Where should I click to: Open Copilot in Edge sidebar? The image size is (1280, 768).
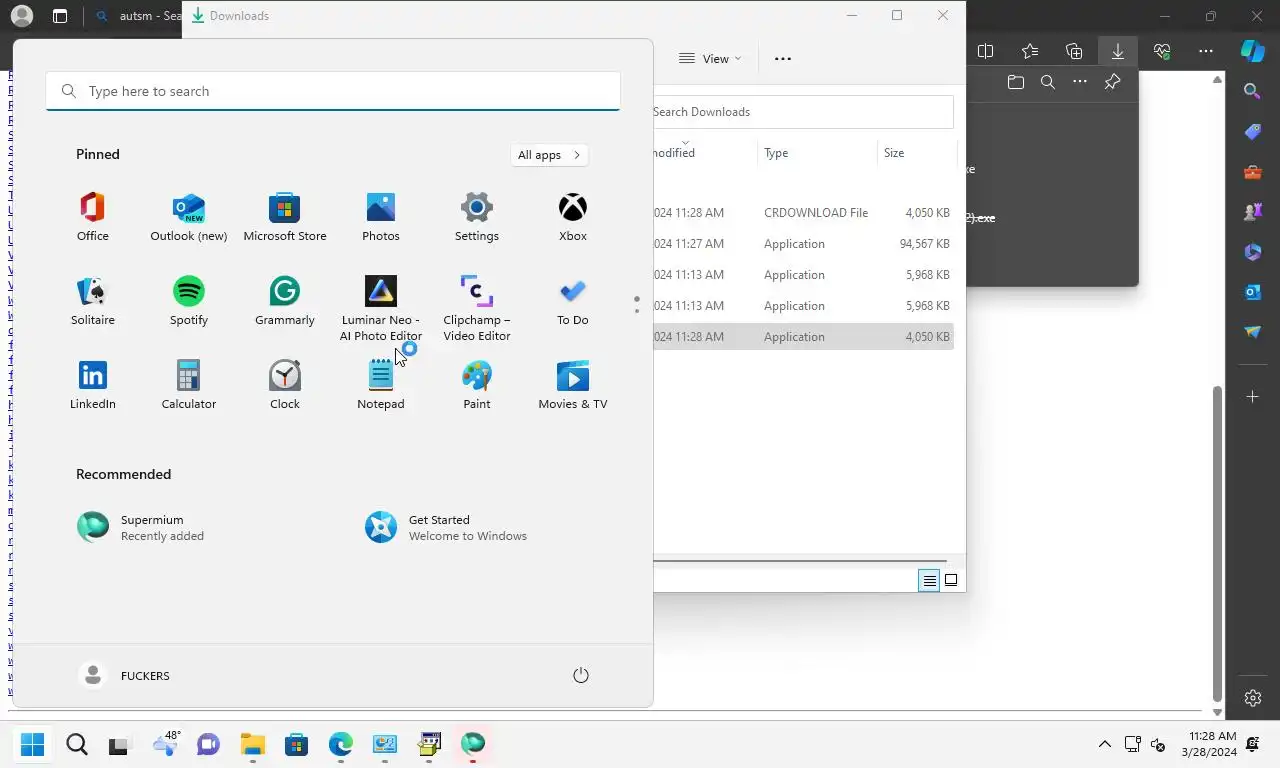(1253, 50)
